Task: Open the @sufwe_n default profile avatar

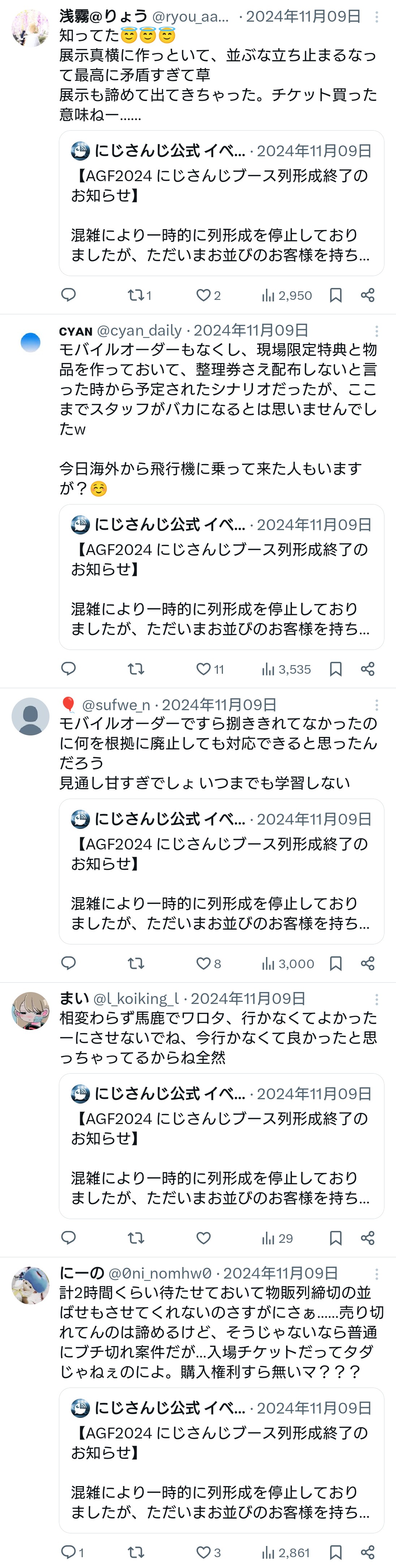Action: coord(30,716)
